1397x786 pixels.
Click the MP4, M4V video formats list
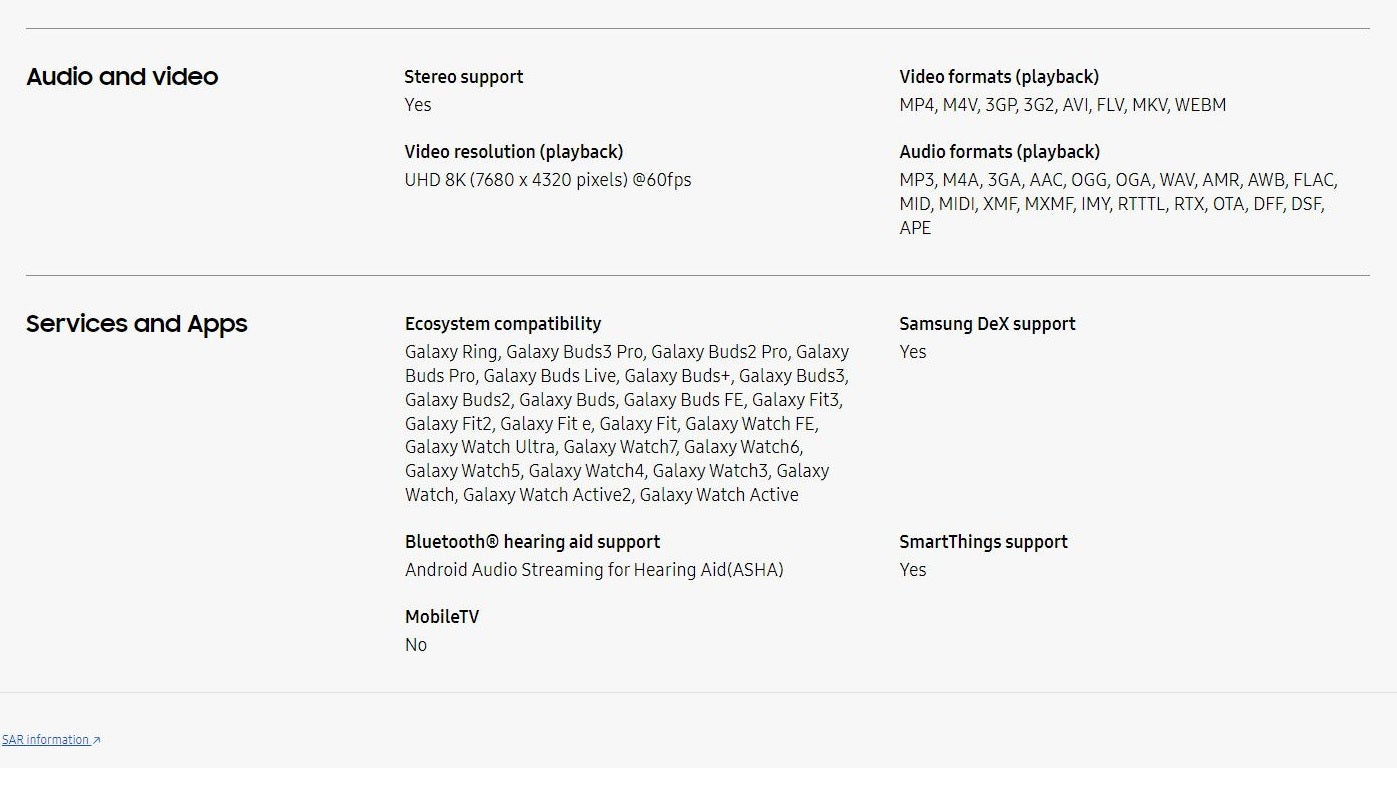[1062, 105]
